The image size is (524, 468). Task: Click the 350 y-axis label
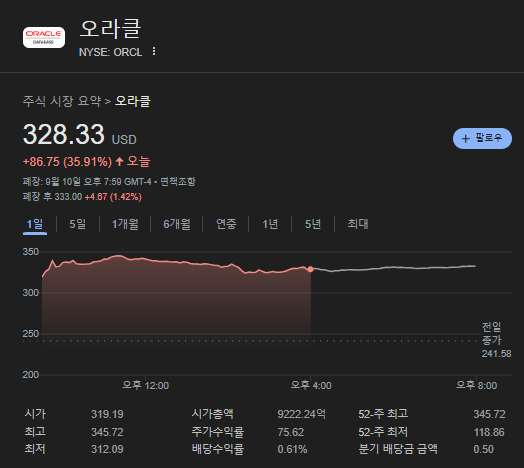click(x=30, y=252)
